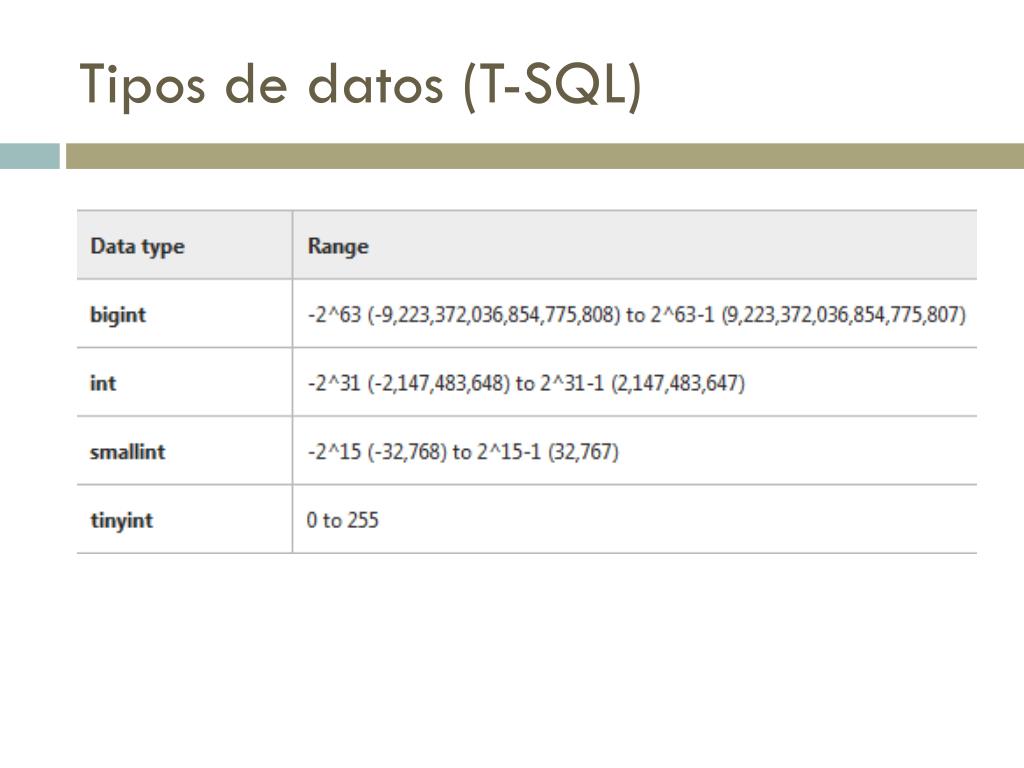Click the slide title "Tipos de datos (T-SQL)"
The height and width of the screenshot is (768, 1024).
(x=361, y=84)
